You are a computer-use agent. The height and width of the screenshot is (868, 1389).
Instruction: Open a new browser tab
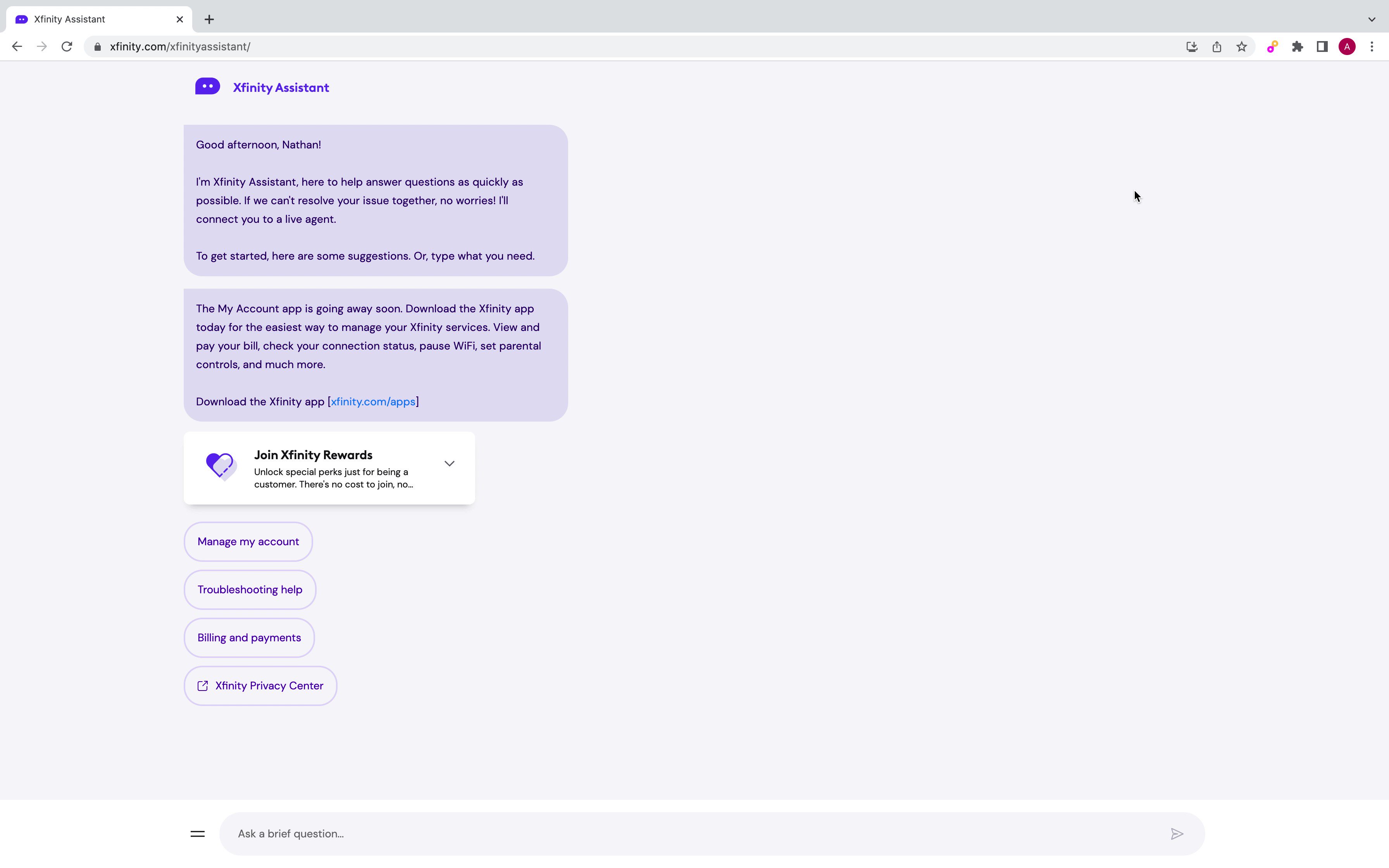pyautogui.click(x=210, y=19)
